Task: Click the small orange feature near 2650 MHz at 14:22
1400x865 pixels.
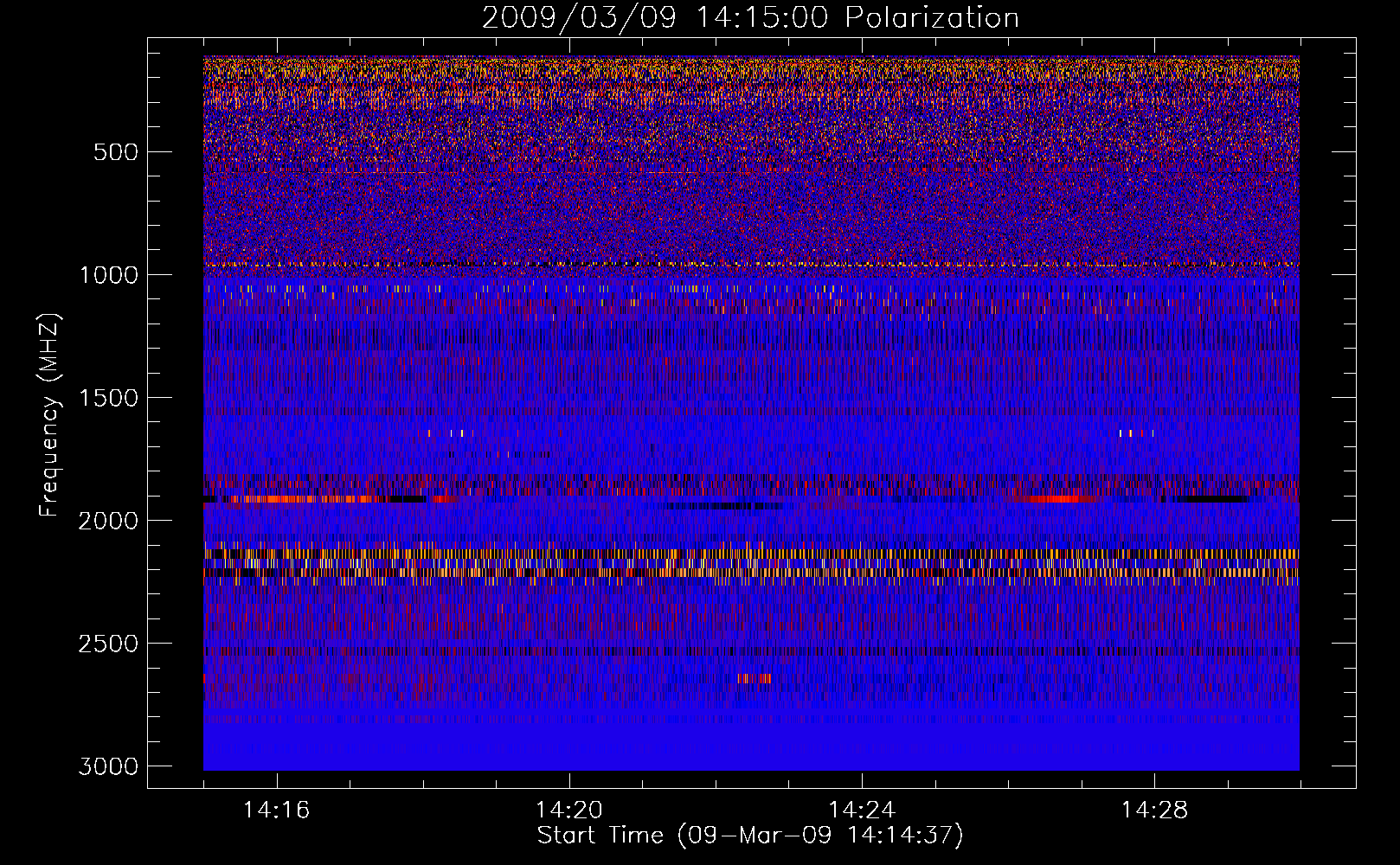Action: point(755,679)
